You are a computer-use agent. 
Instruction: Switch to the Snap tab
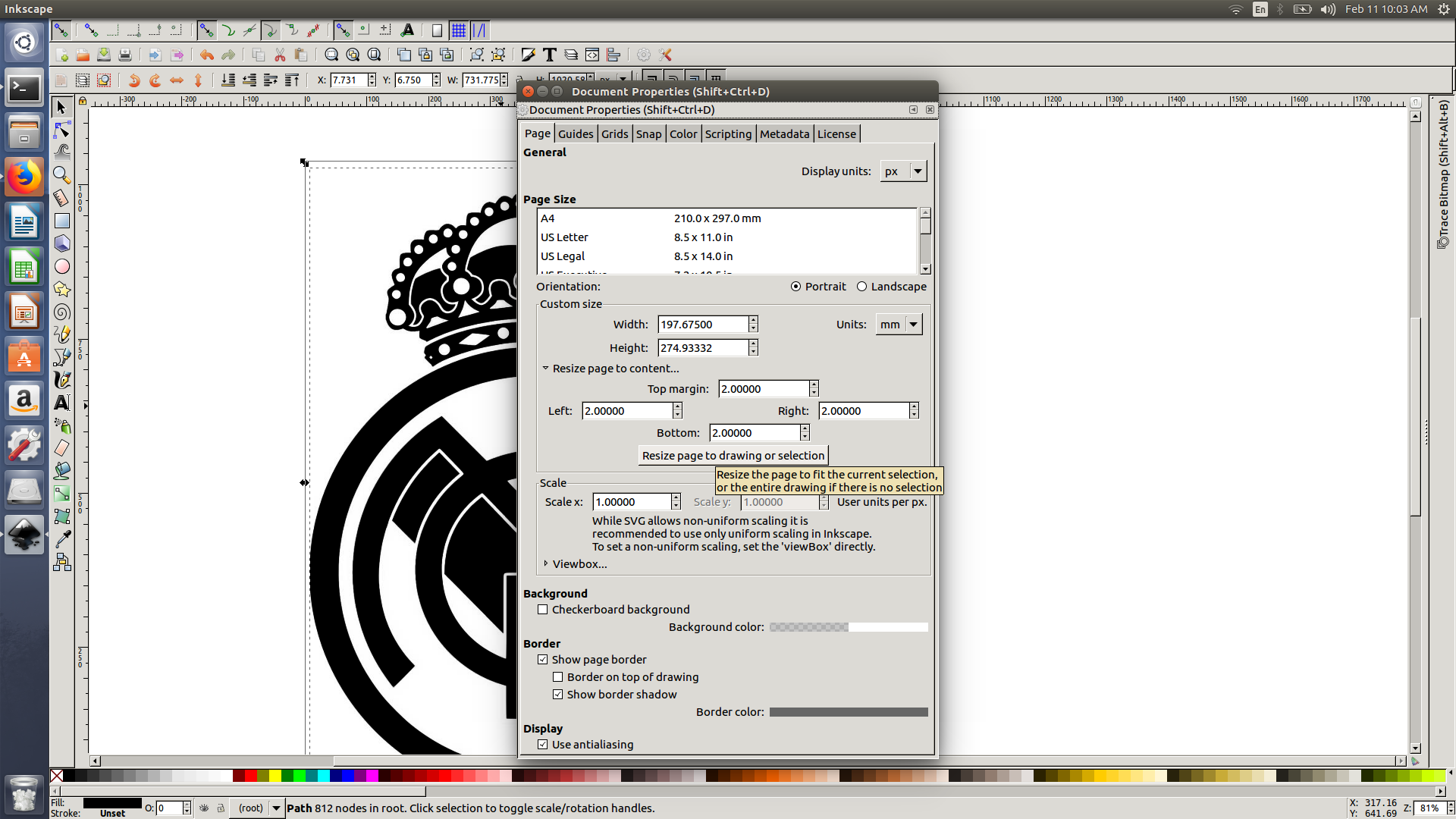tap(648, 134)
